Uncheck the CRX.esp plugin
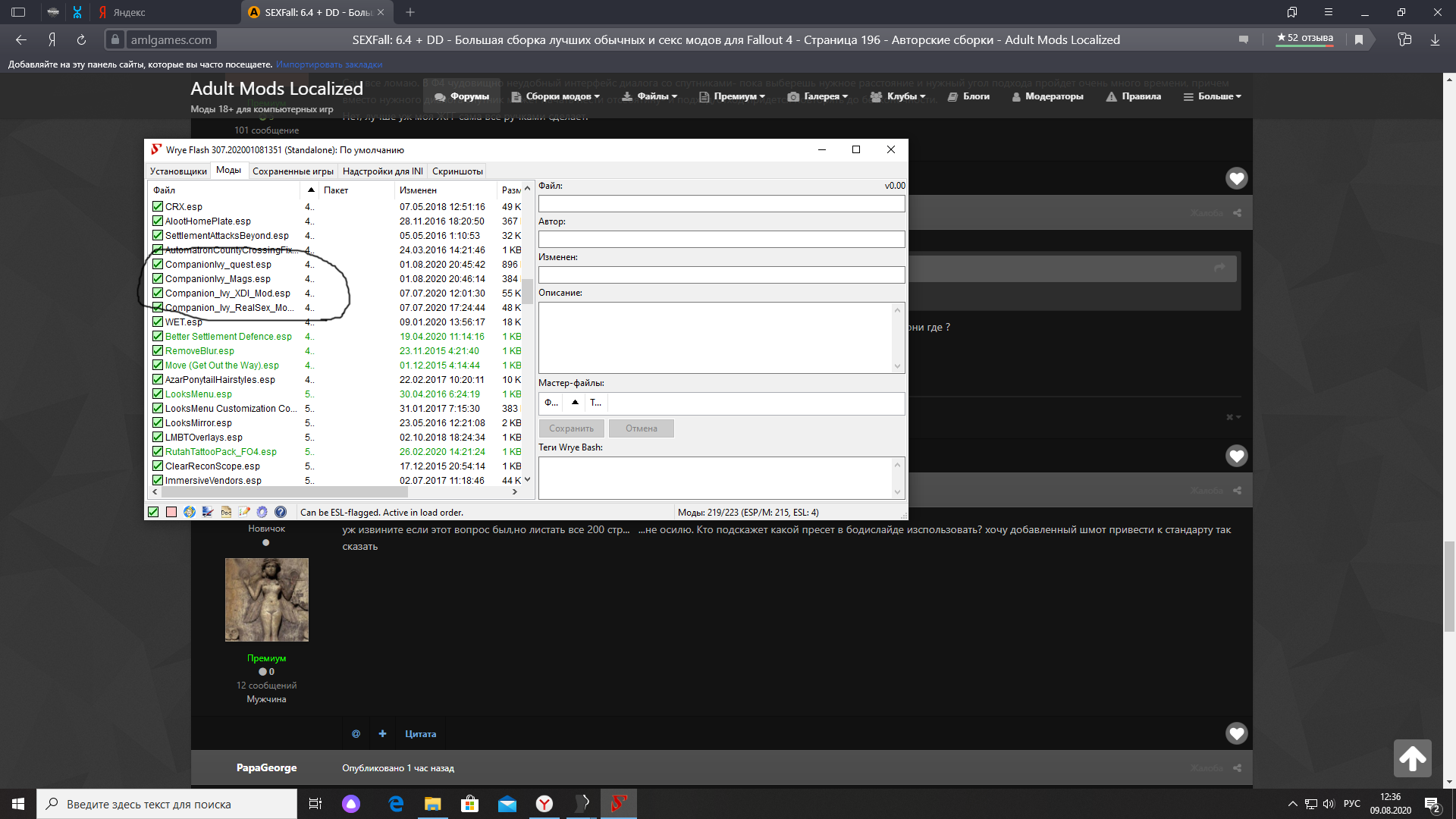The height and width of the screenshot is (819, 1456). point(158,206)
